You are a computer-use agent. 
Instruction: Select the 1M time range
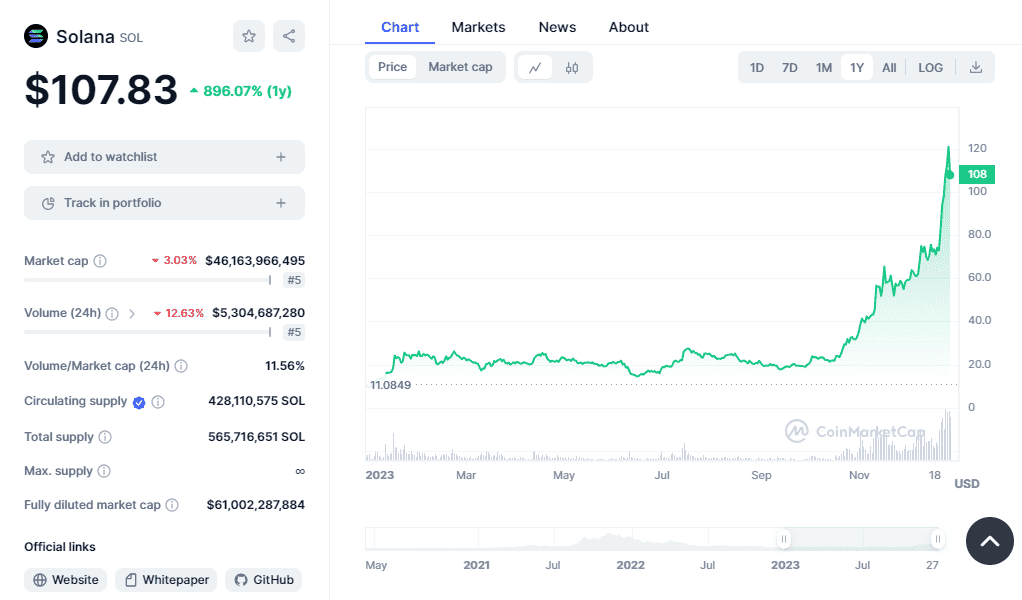[x=824, y=68]
